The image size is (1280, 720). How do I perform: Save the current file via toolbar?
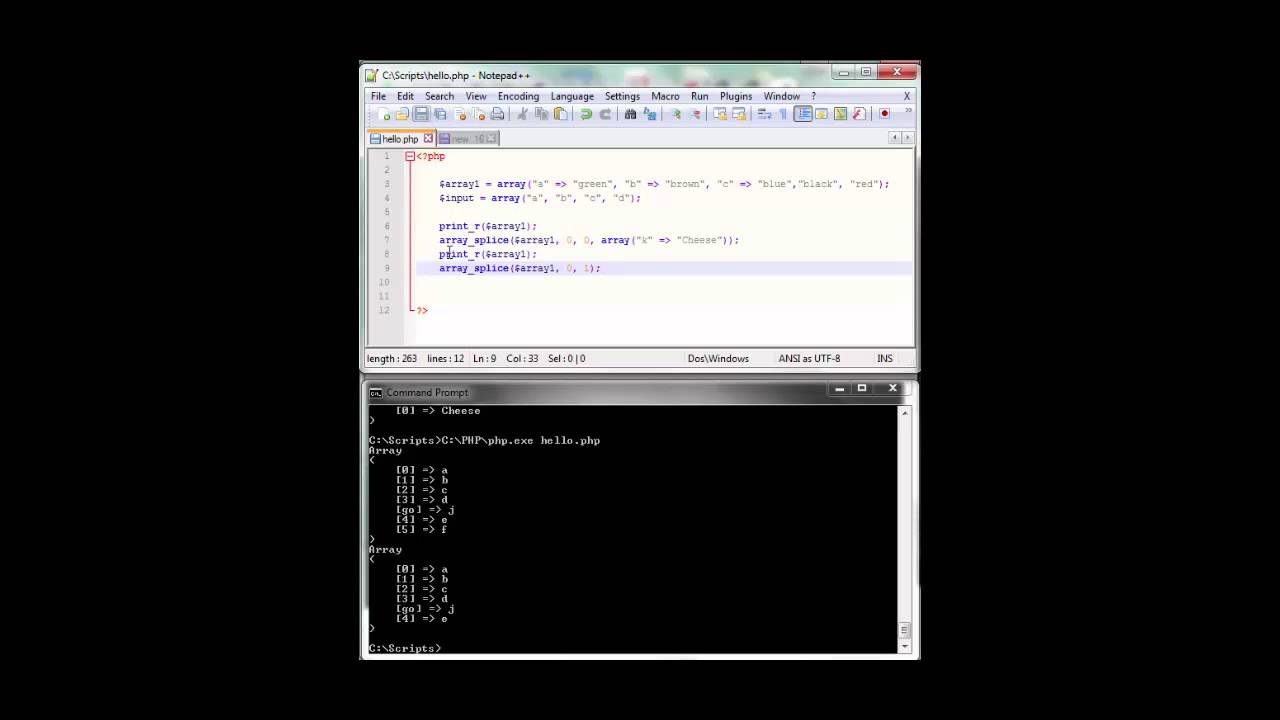pos(421,114)
